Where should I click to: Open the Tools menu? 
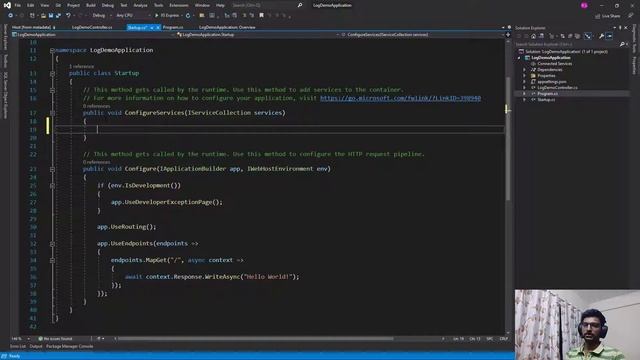click(x=158, y=5)
